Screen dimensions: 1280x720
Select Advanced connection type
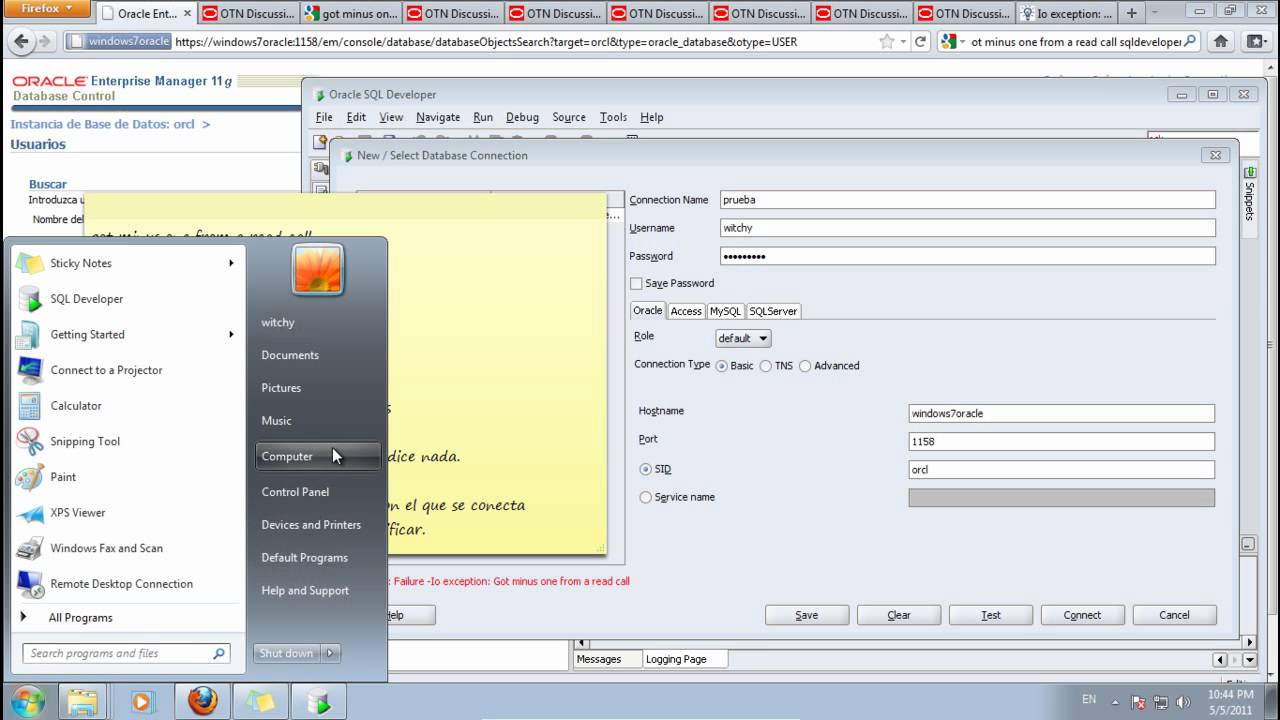pyautogui.click(x=805, y=366)
